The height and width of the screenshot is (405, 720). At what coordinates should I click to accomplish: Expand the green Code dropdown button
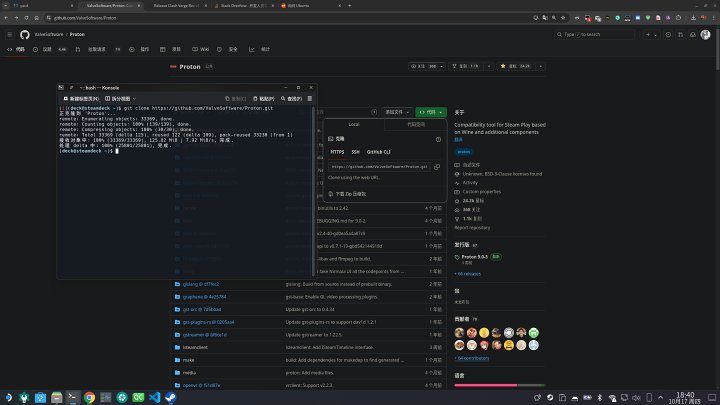[x=430, y=112]
